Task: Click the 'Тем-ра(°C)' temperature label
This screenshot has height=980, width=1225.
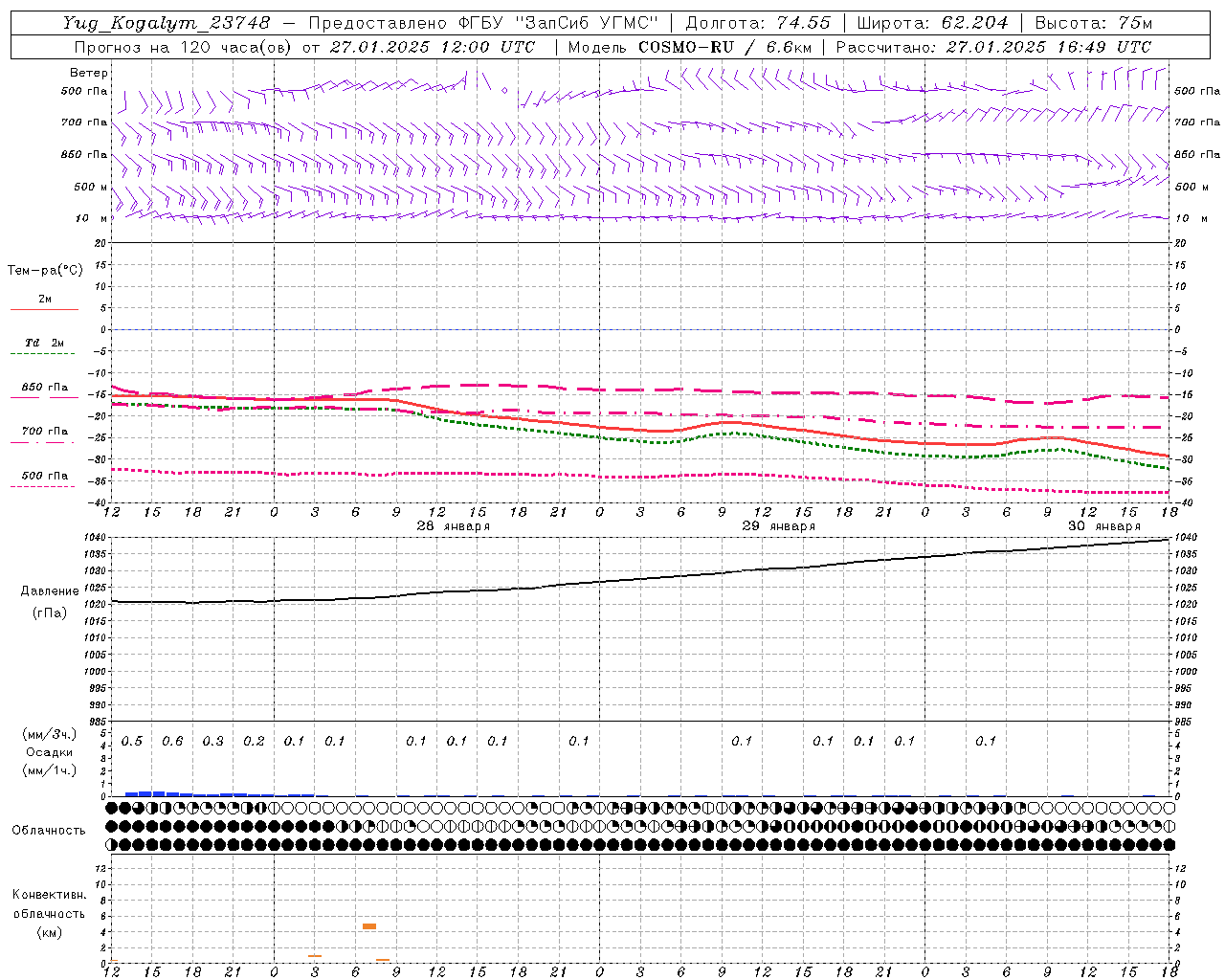Action: pyautogui.click(x=45, y=271)
